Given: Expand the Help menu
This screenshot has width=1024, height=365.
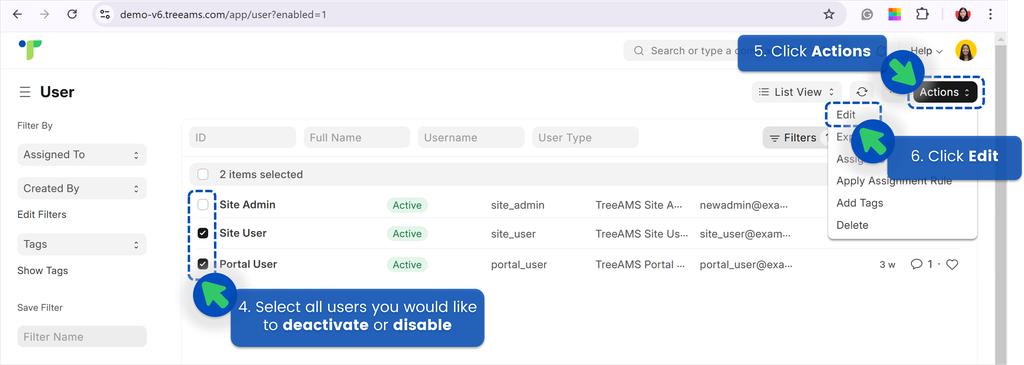Looking at the screenshot, I should [x=927, y=50].
